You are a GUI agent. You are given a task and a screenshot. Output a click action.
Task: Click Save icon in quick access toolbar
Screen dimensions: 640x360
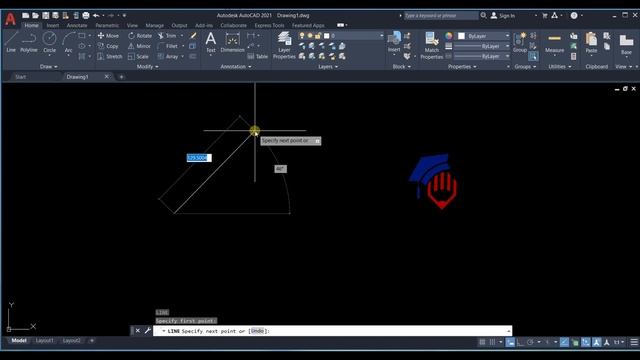coord(45,16)
